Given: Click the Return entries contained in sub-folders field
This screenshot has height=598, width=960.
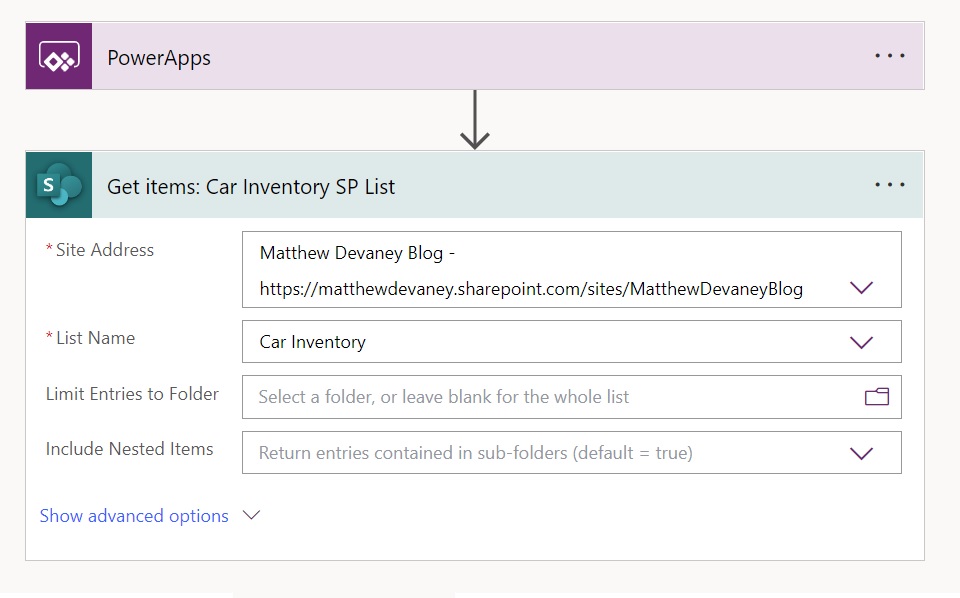Looking at the screenshot, I should tap(572, 453).
